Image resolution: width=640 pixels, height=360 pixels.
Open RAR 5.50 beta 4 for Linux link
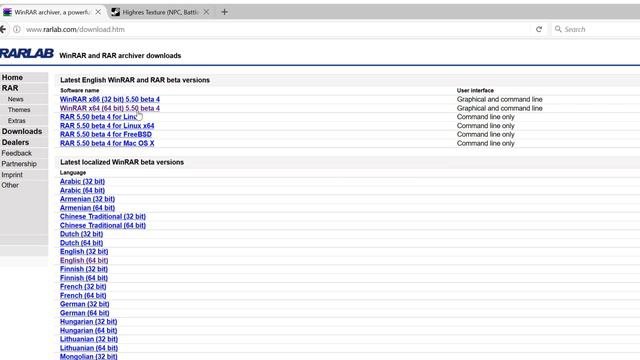(x=98, y=117)
